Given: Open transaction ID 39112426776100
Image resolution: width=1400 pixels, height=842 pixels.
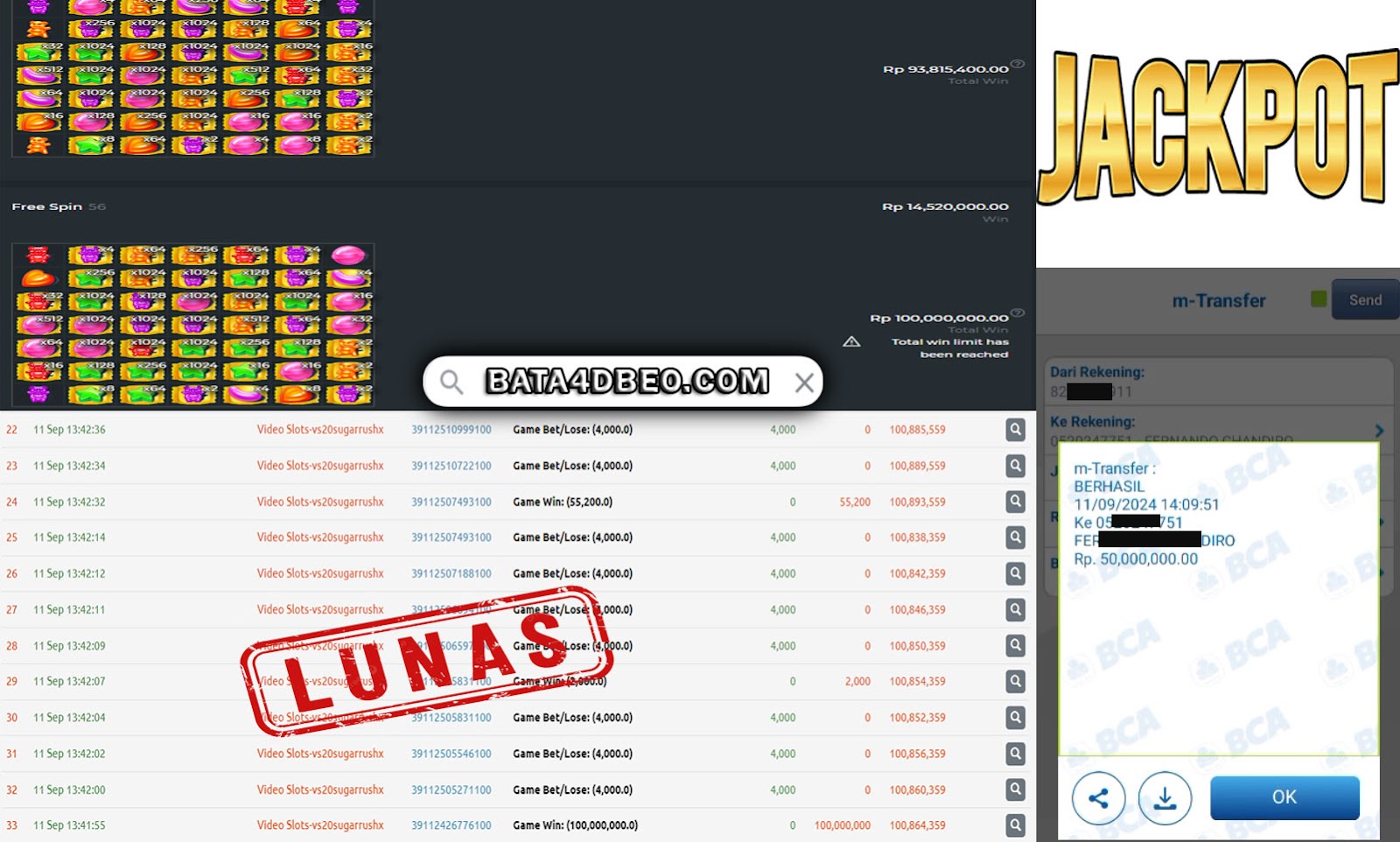Looking at the screenshot, I should pyautogui.click(x=451, y=825).
